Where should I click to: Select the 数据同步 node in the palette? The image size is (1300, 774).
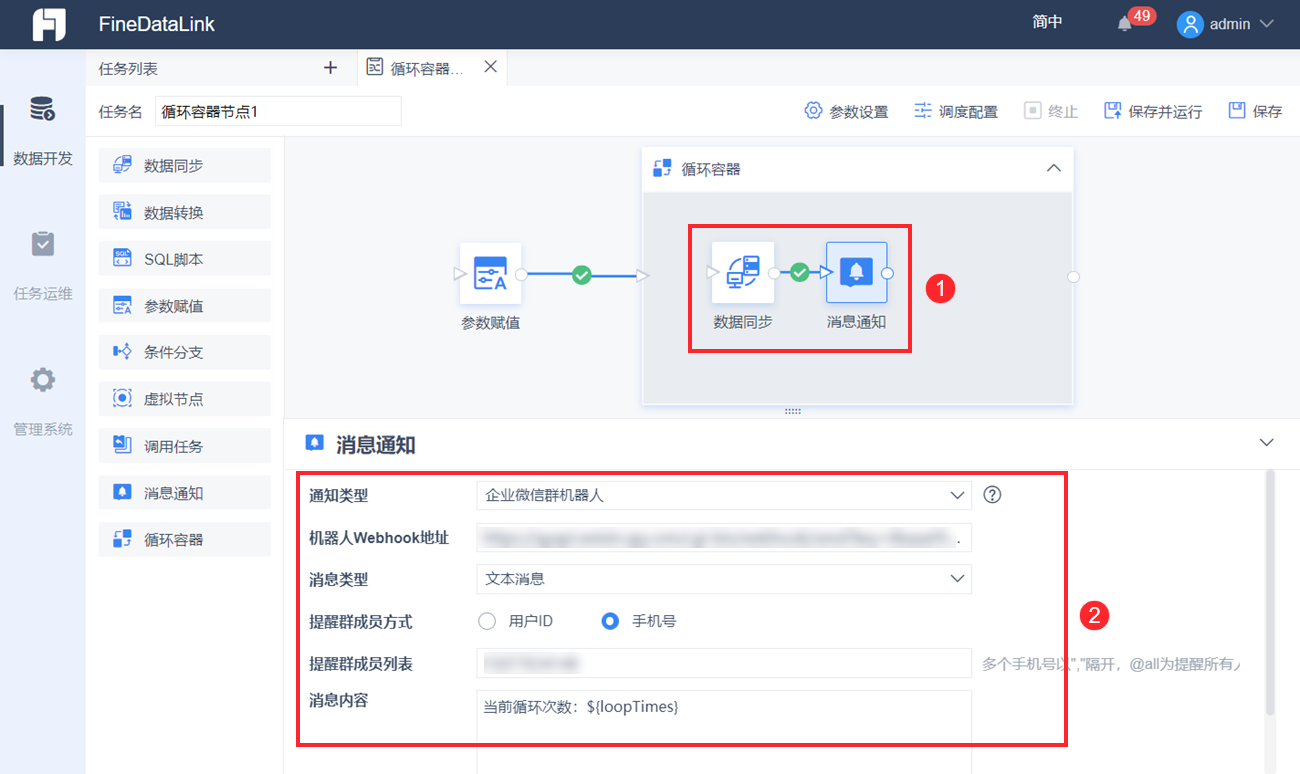pos(185,166)
